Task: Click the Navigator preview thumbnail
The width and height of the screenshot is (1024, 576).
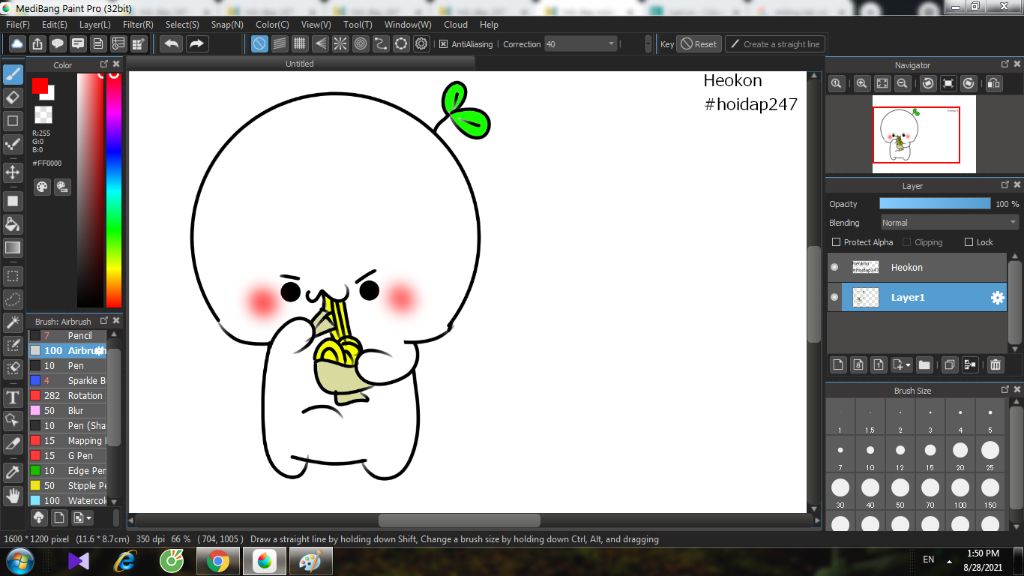Action: (924, 134)
